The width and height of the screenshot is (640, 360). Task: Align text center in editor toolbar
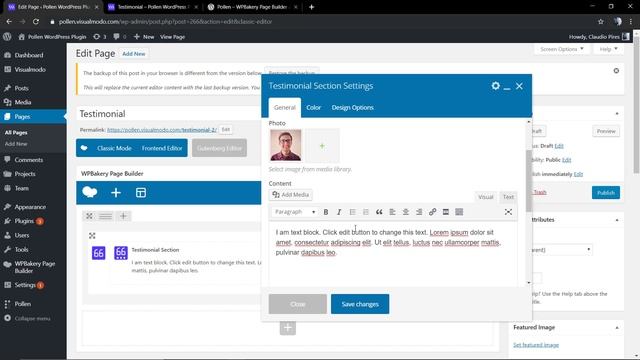point(406,212)
